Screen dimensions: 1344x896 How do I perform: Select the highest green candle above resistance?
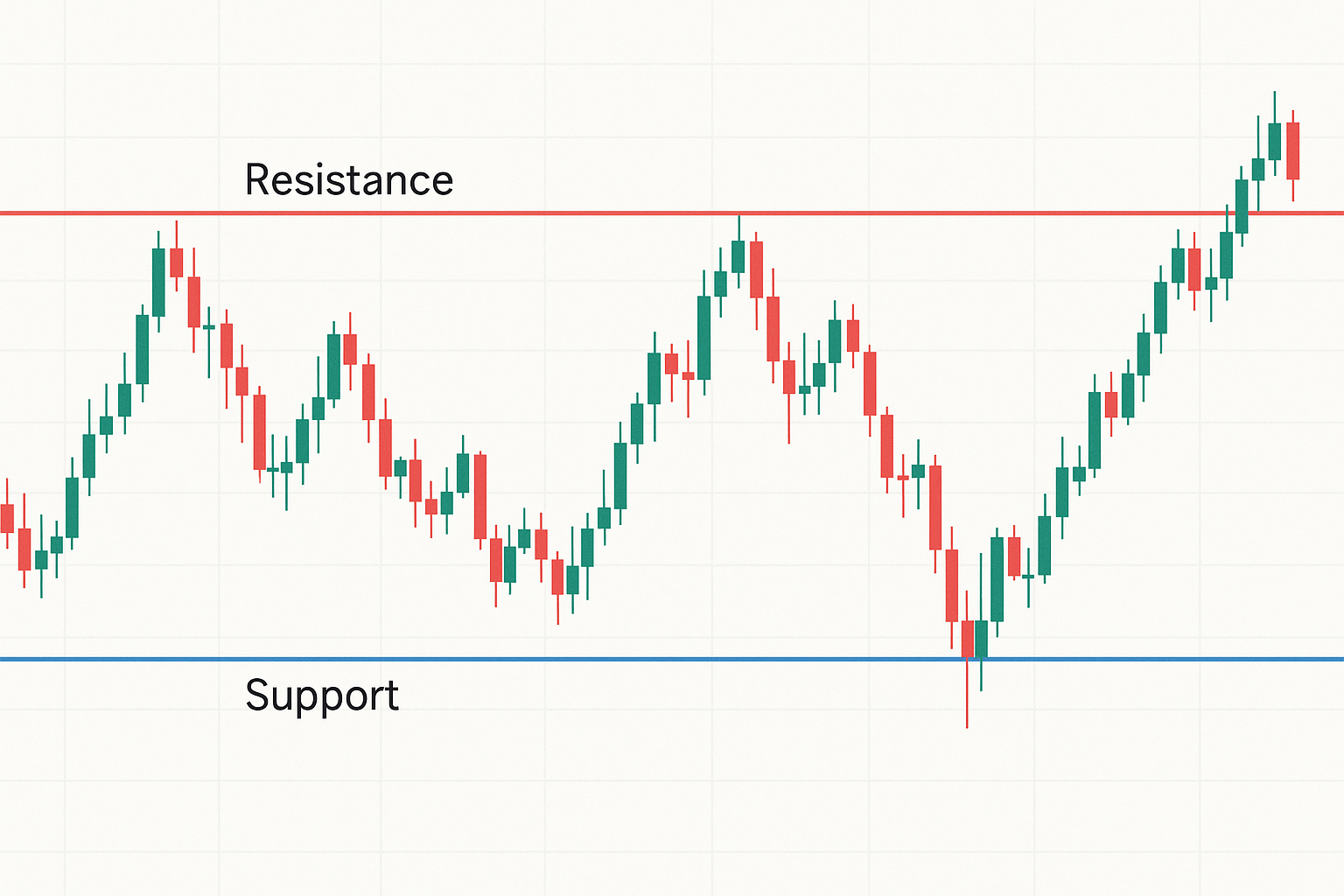point(1275,141)
